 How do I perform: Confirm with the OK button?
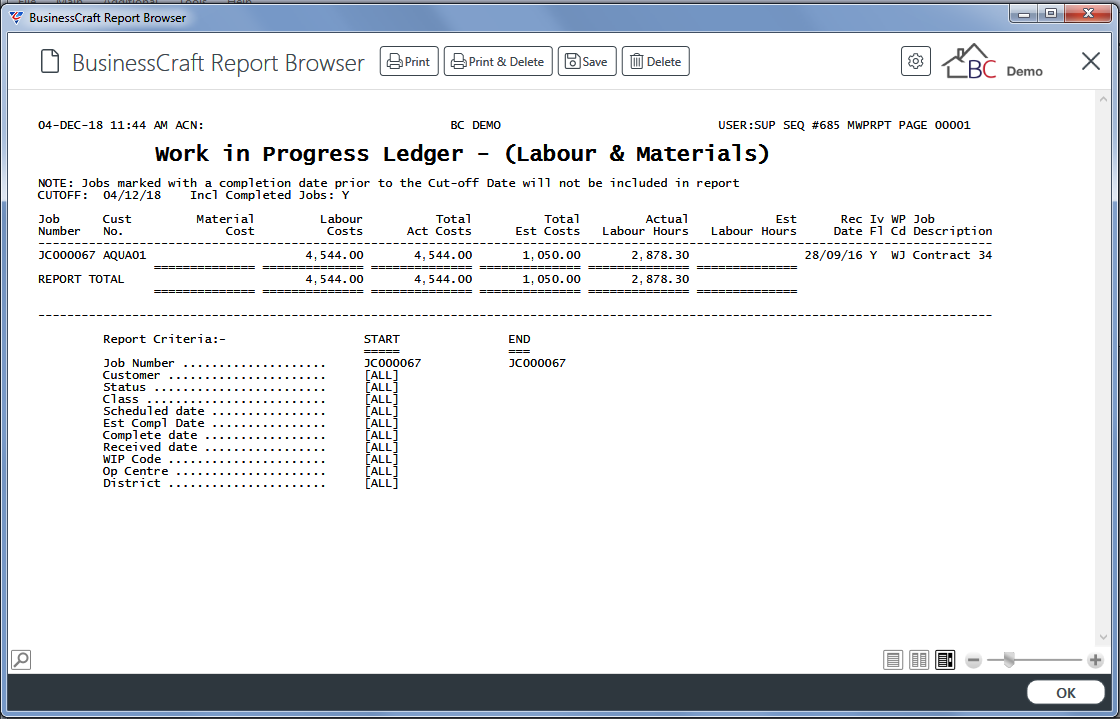(1066, 693)
